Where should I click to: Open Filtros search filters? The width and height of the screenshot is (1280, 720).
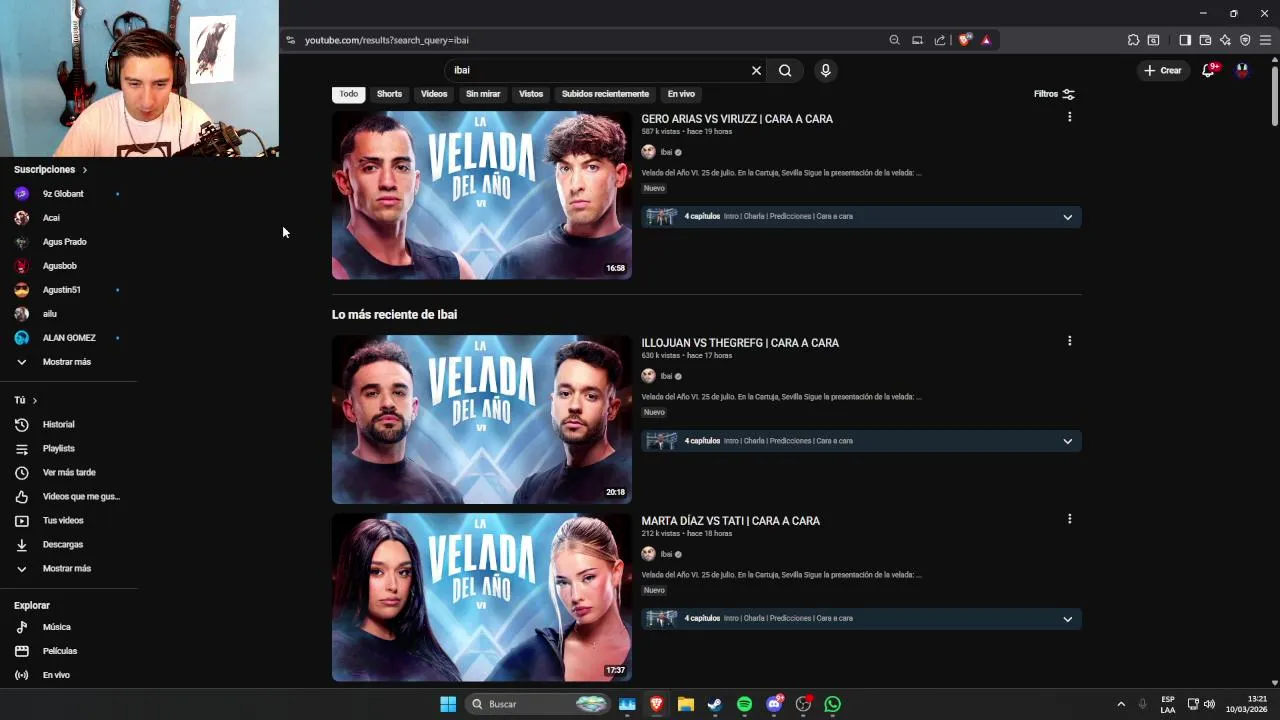coord(1054,94)
